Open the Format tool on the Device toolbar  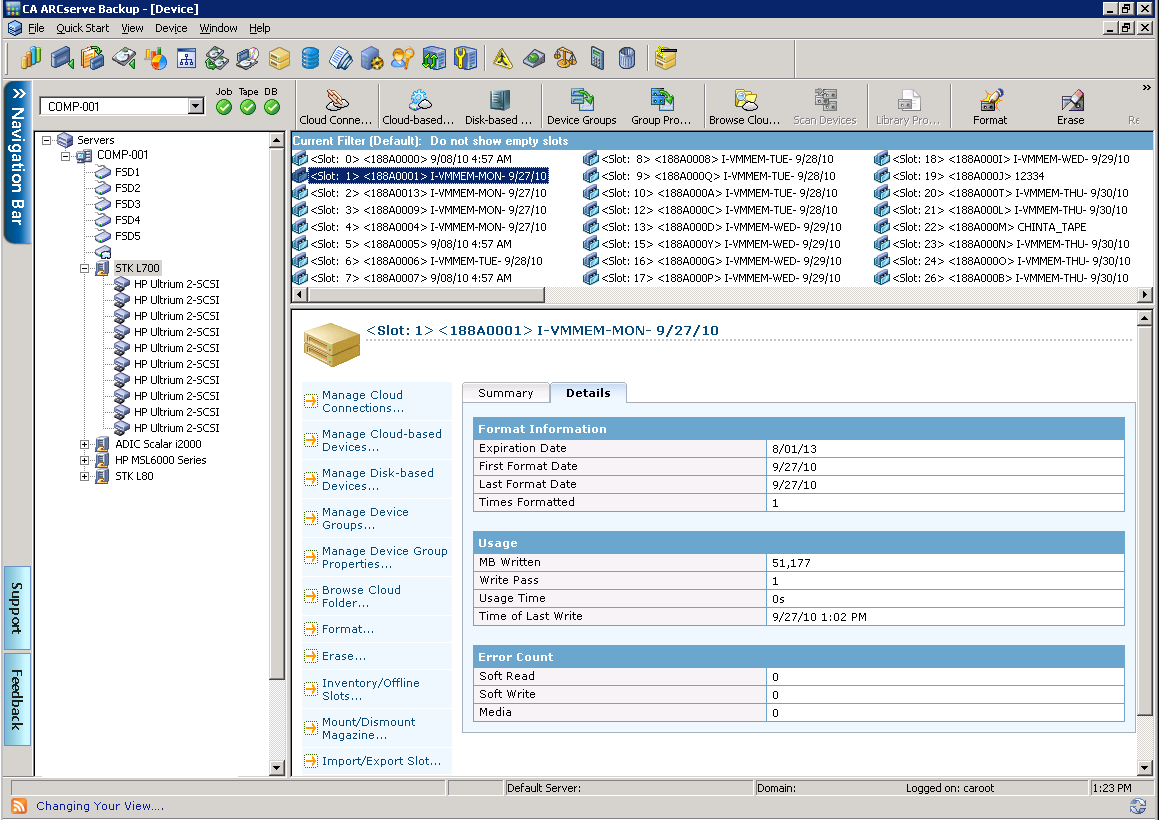coord(989,105)
